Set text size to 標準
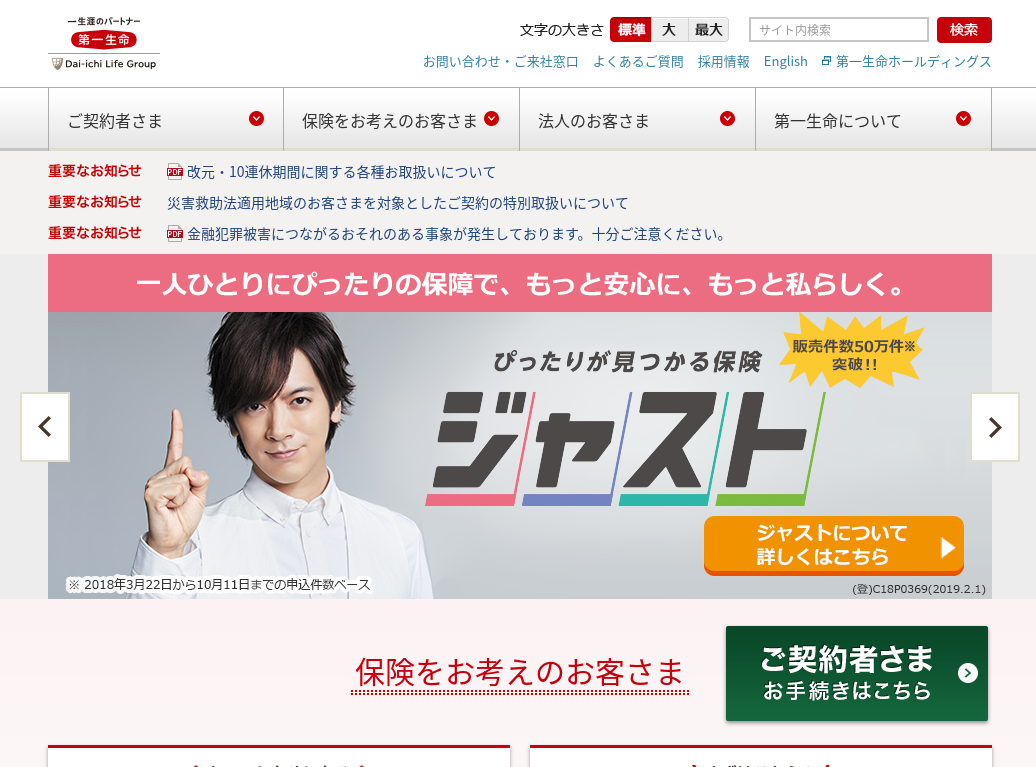 (x=631, y=30)
